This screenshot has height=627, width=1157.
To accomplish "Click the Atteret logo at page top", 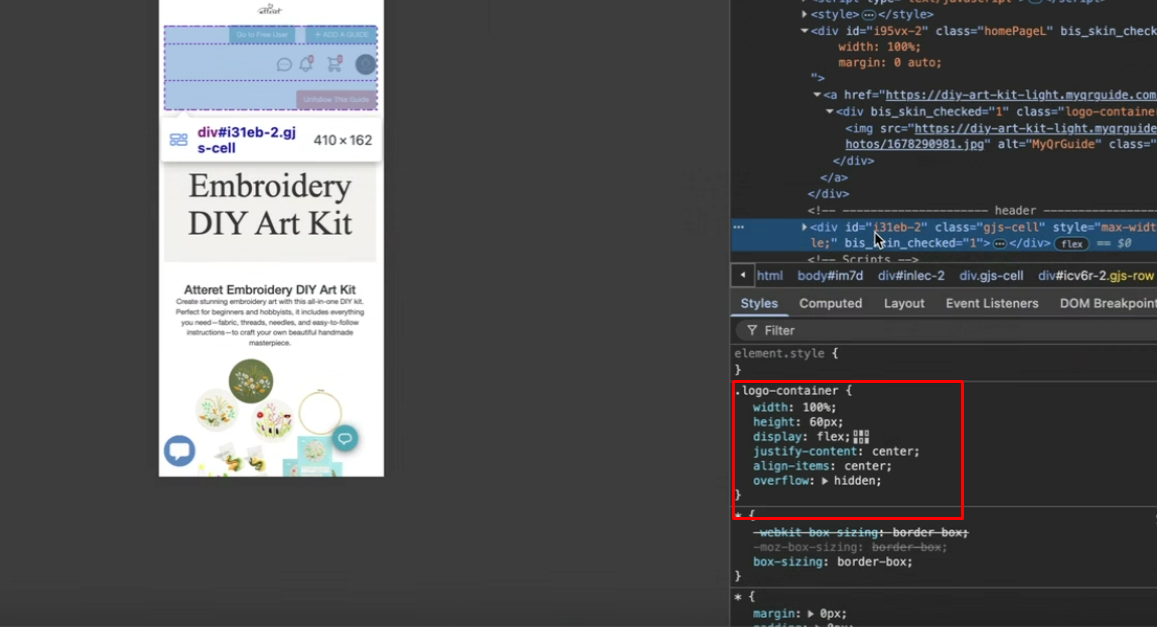I will pos(269,9).
